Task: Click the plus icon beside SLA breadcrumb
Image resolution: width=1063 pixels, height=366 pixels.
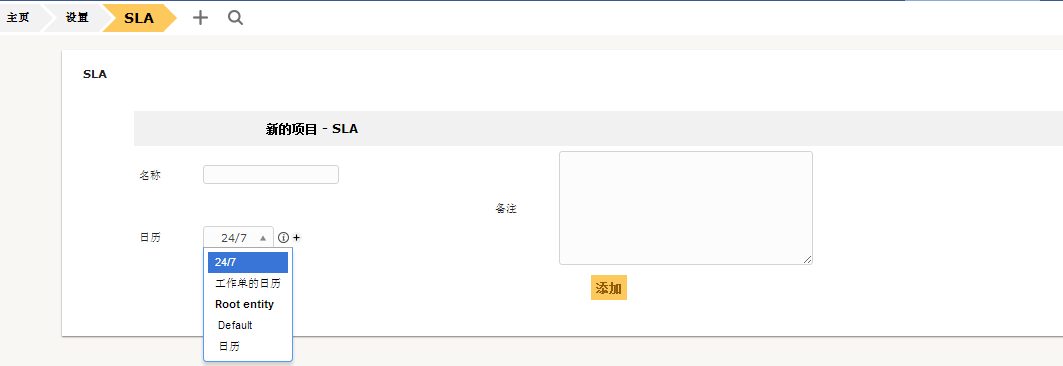Action: pos(200,18)
